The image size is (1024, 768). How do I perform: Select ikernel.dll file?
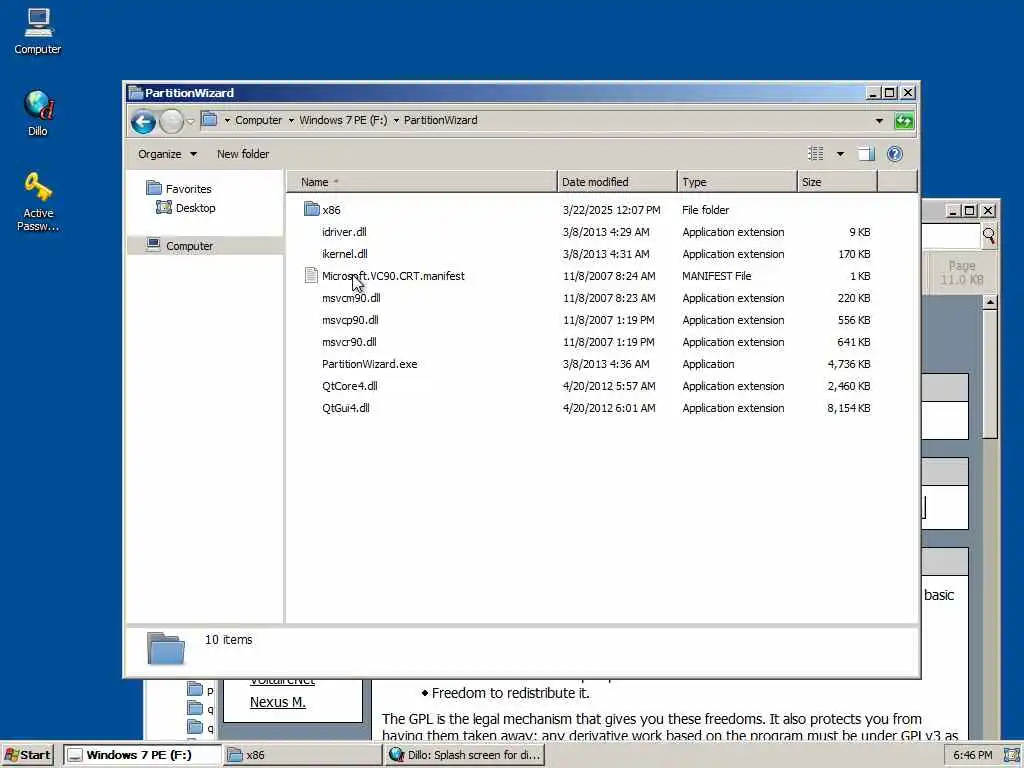tap(345, 254)
